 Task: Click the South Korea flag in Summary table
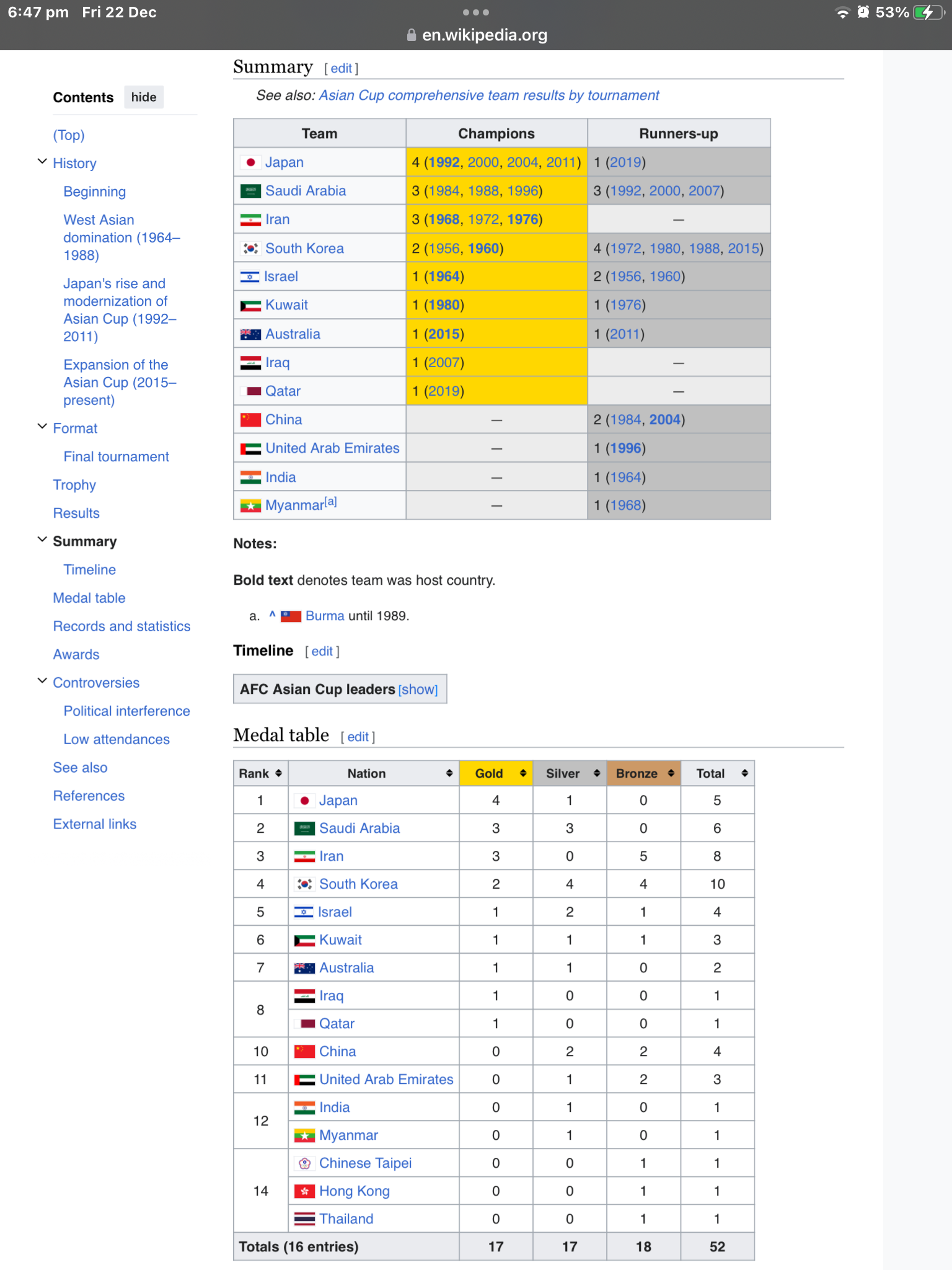click(x=250, y=249)
